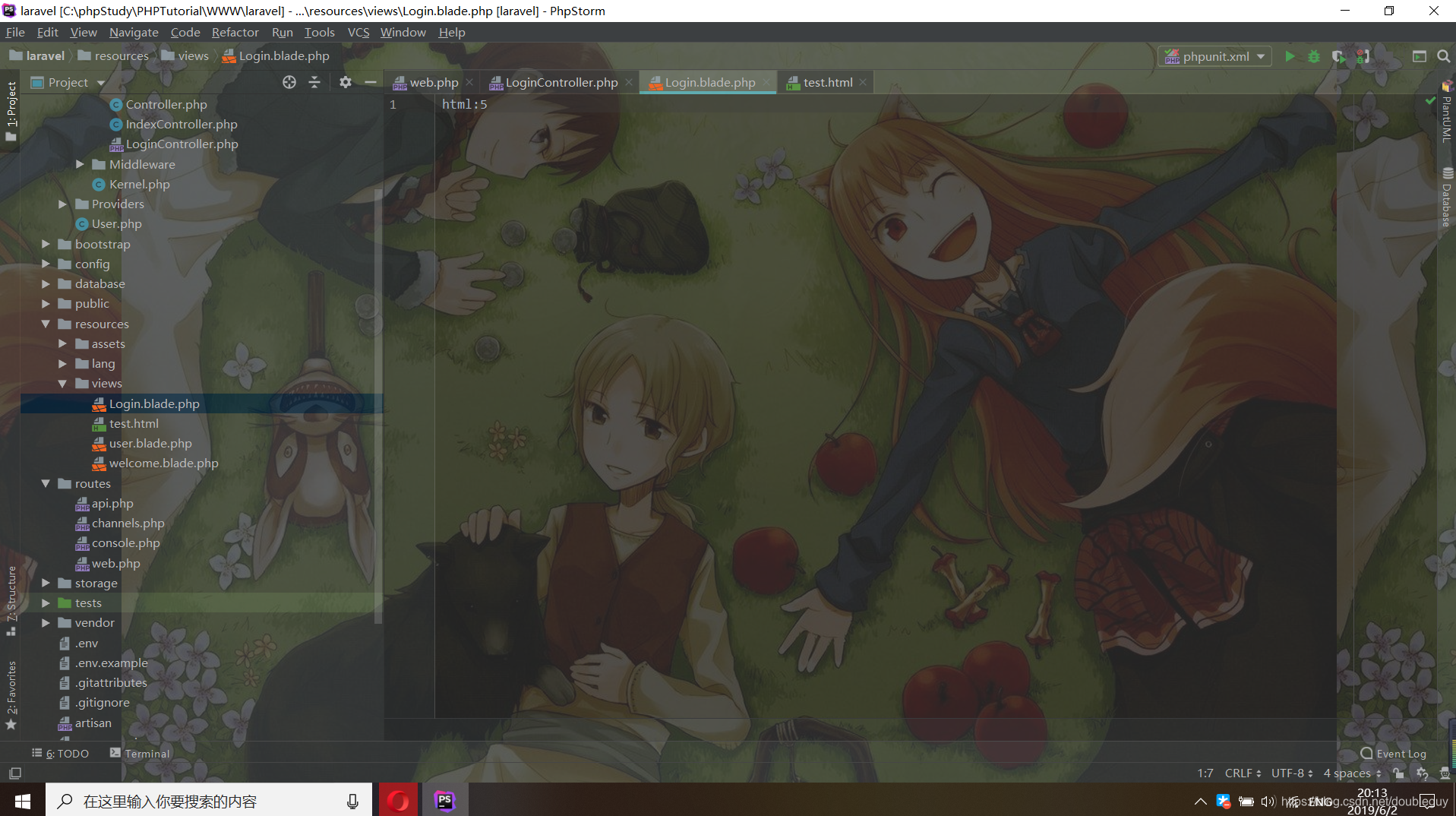Select channels.php in routes folder
Viewport: 1456px width, 816px height.
tap(128, 523)
